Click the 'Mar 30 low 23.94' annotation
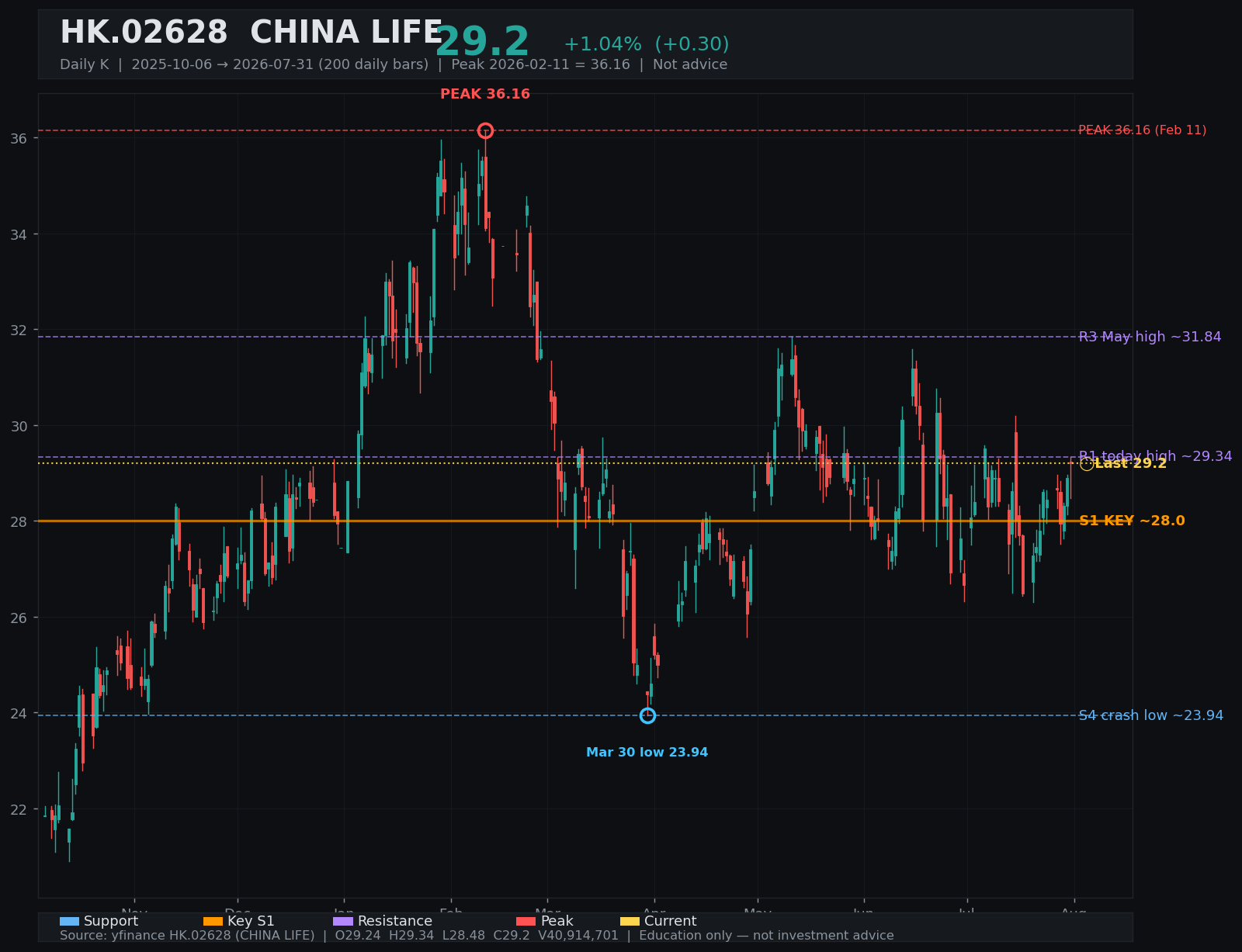Viewport: 1242px width, 952px height. [647, 753]
